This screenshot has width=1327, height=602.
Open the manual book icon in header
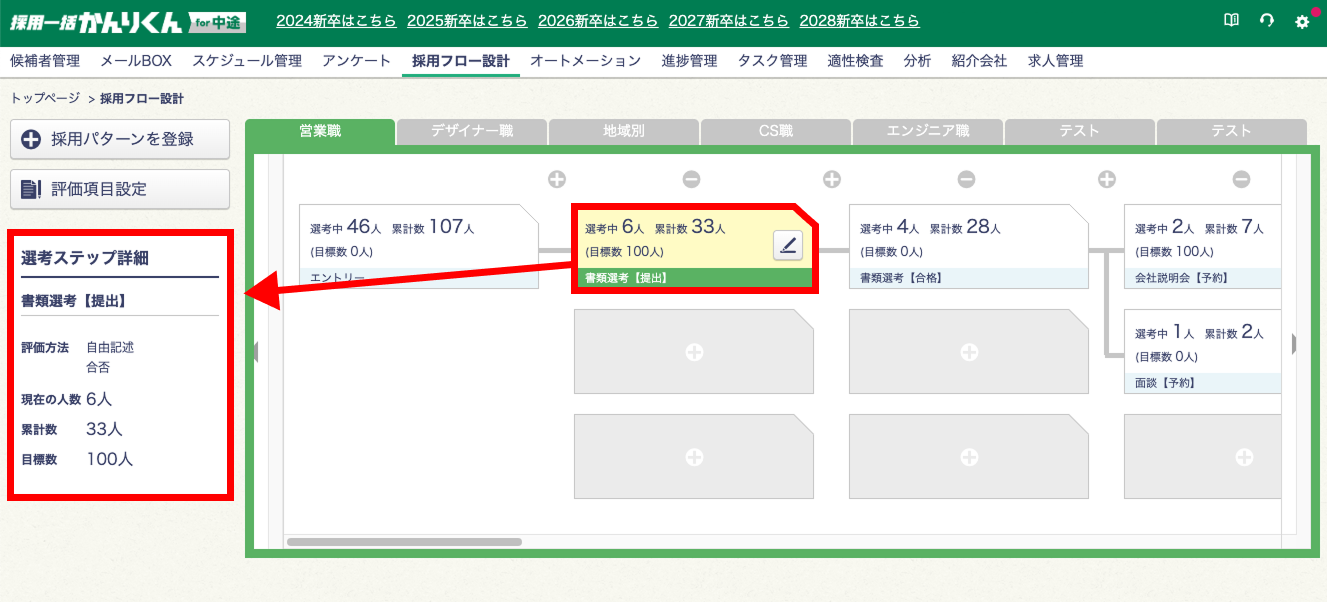tap(1231, 21)
